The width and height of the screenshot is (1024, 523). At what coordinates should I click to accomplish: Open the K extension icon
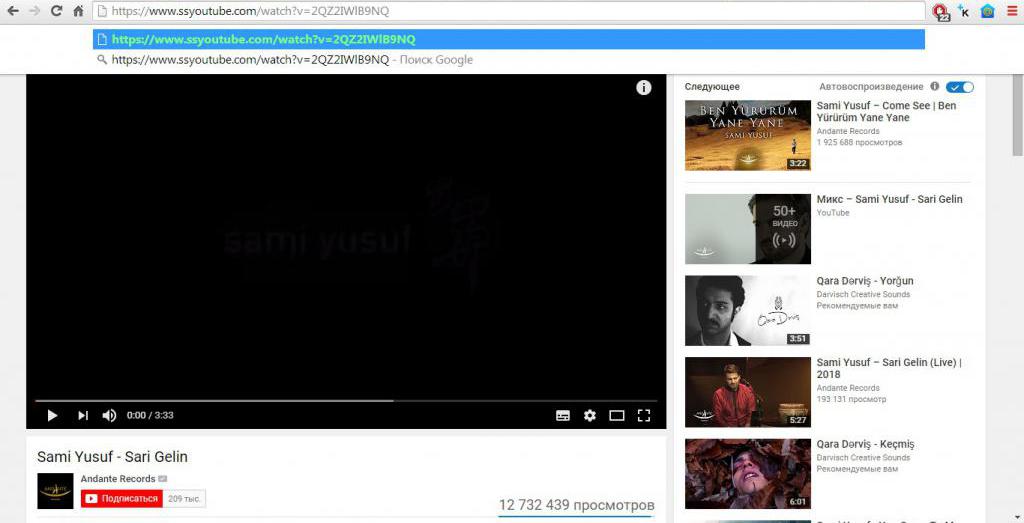(964, 11)
